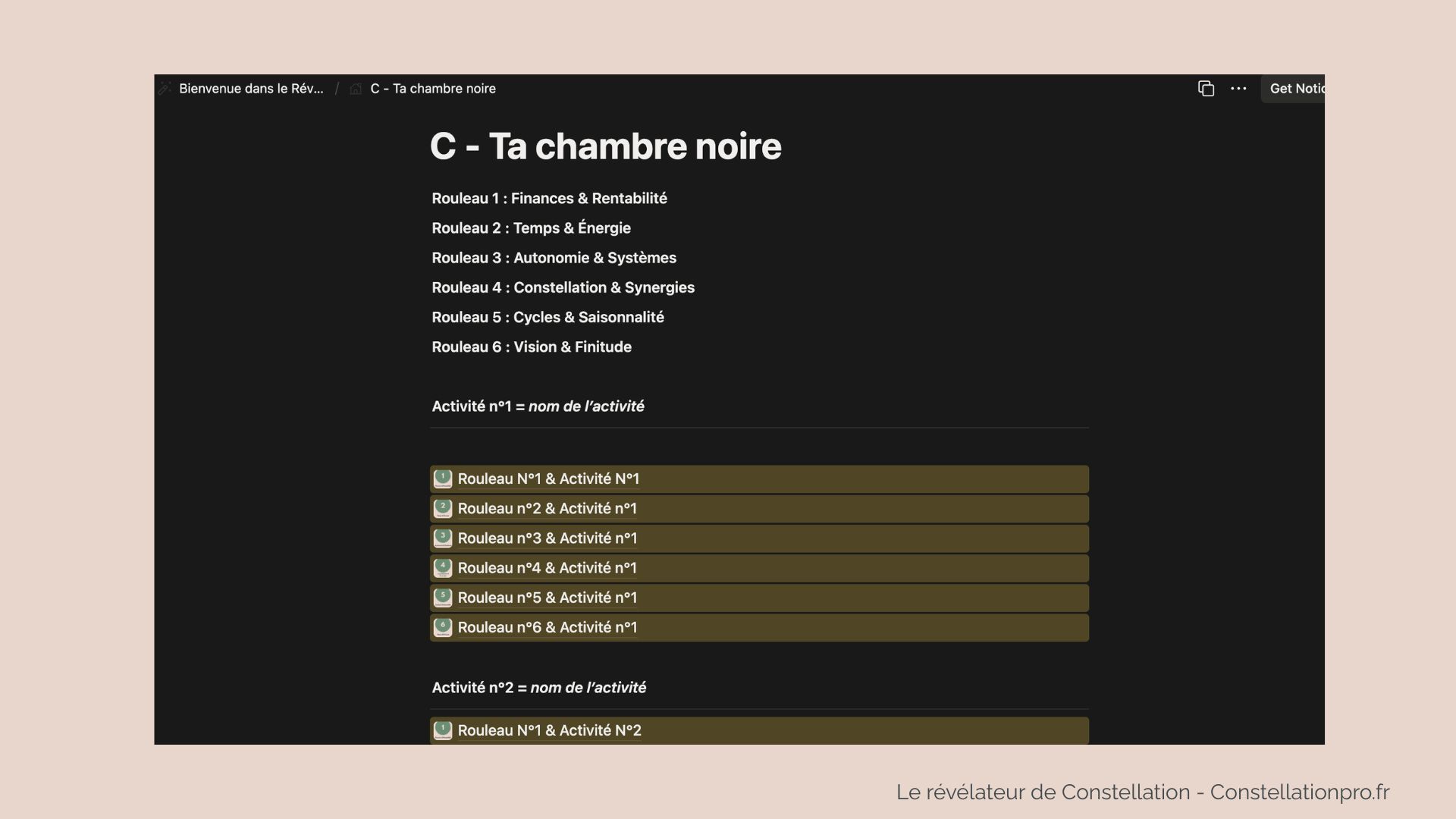Viewport: 1456px width, 819px height.
Task: Open Rouleau n°3 & Activité n°1 page
Action: 547,538
